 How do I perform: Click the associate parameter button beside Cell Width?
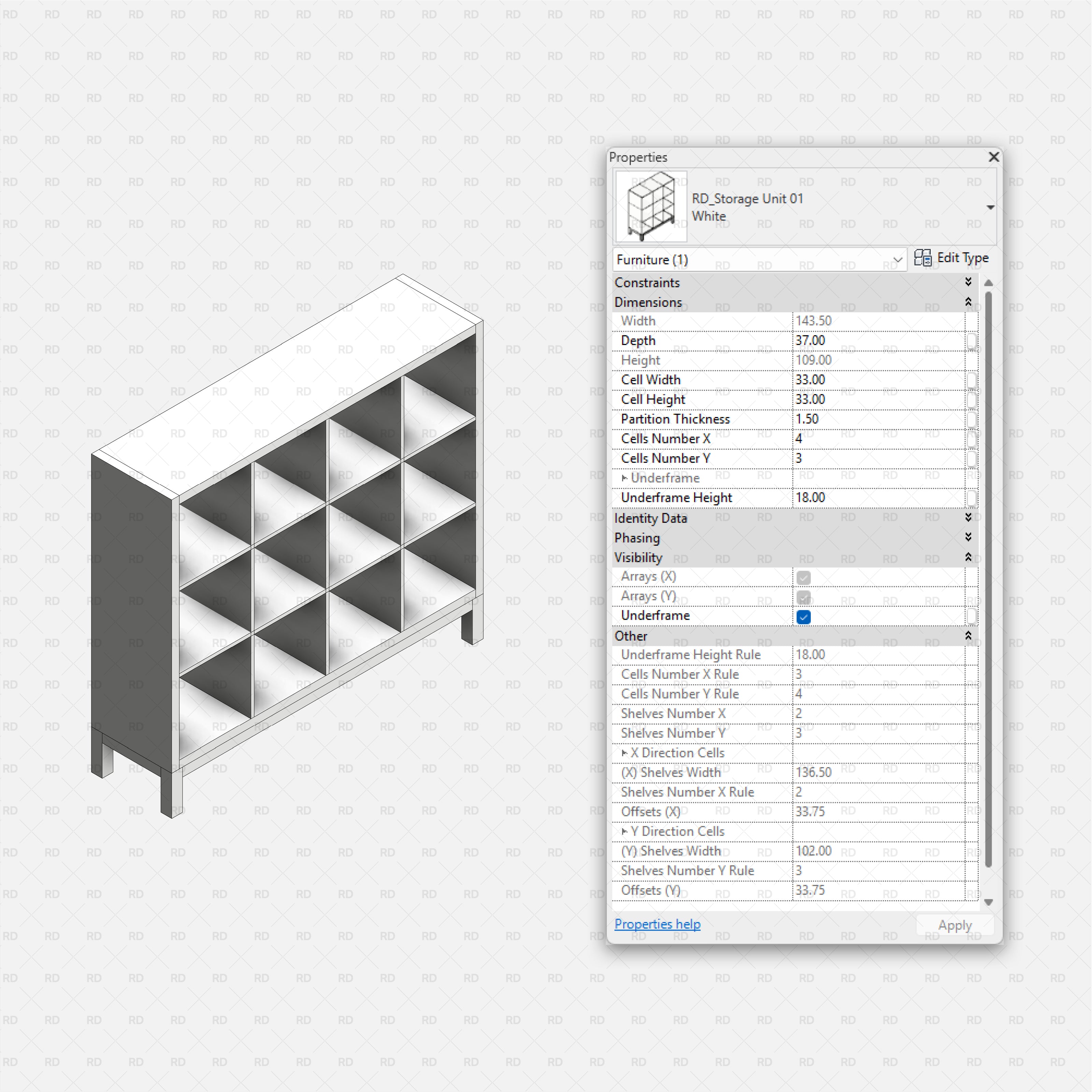pyautogui.click(x=972, y=380)
